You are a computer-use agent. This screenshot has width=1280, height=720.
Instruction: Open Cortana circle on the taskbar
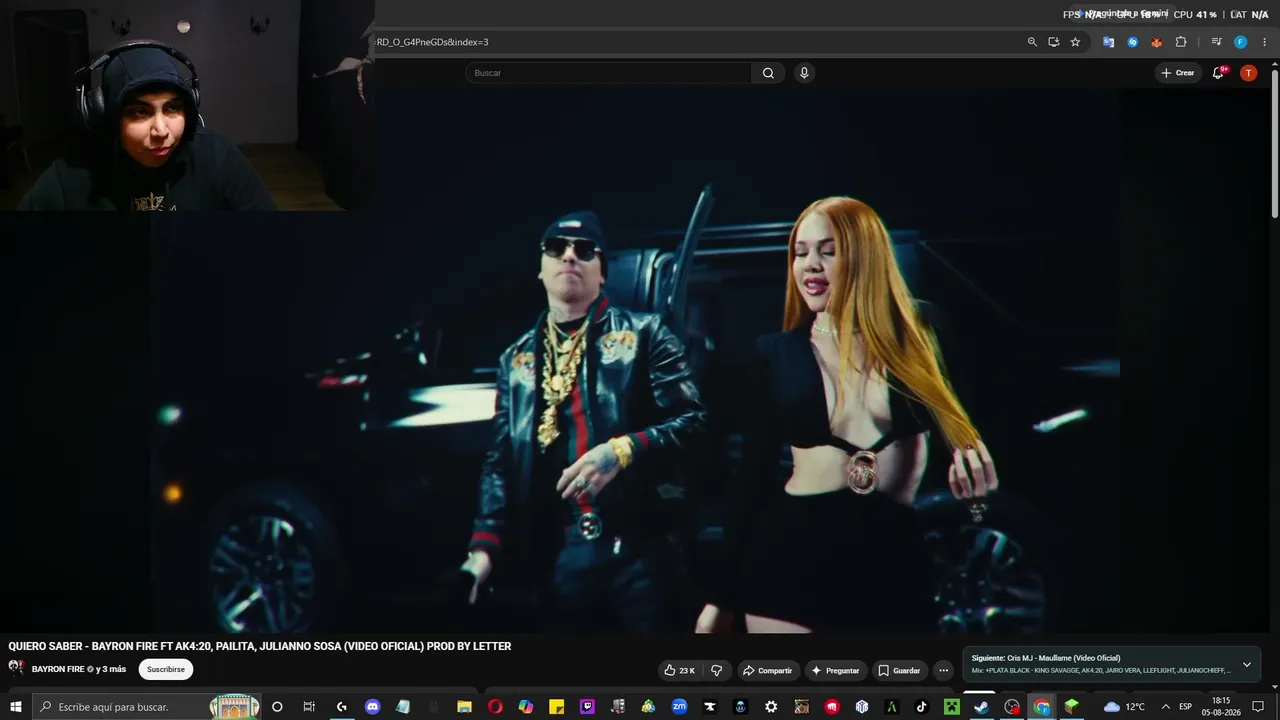[277, 707]
